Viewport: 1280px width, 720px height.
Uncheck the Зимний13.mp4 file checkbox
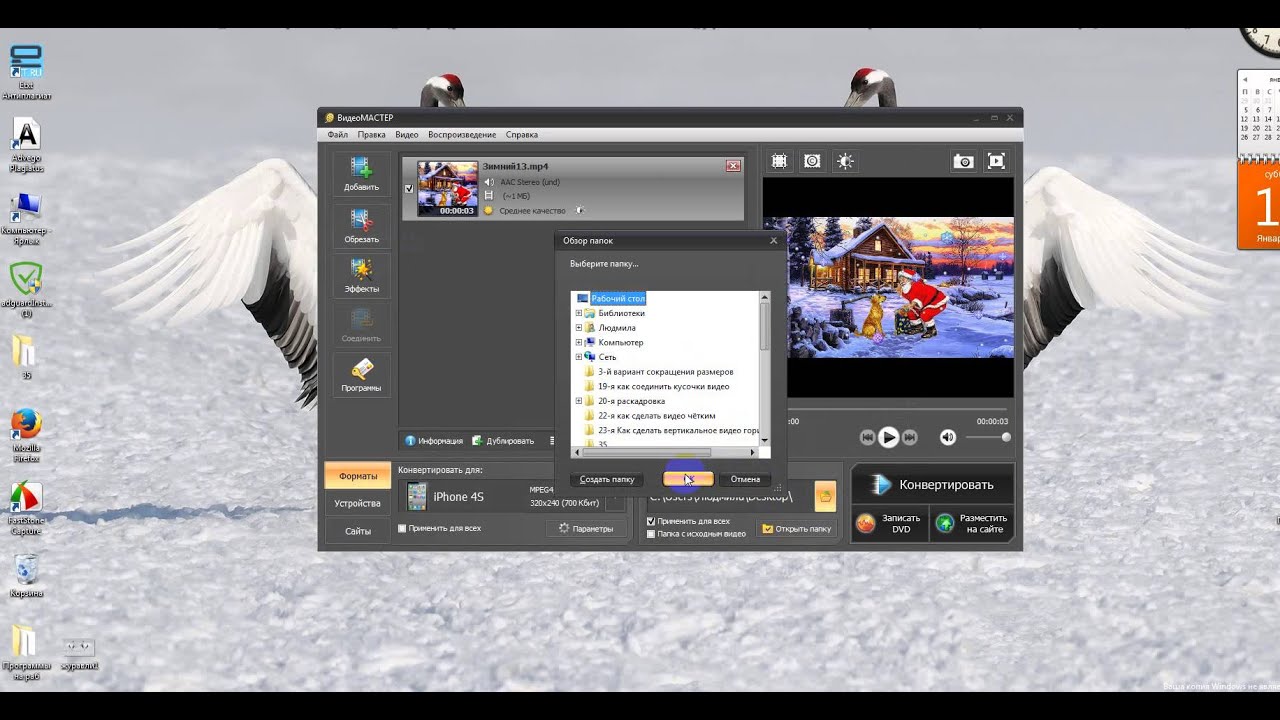408,188
